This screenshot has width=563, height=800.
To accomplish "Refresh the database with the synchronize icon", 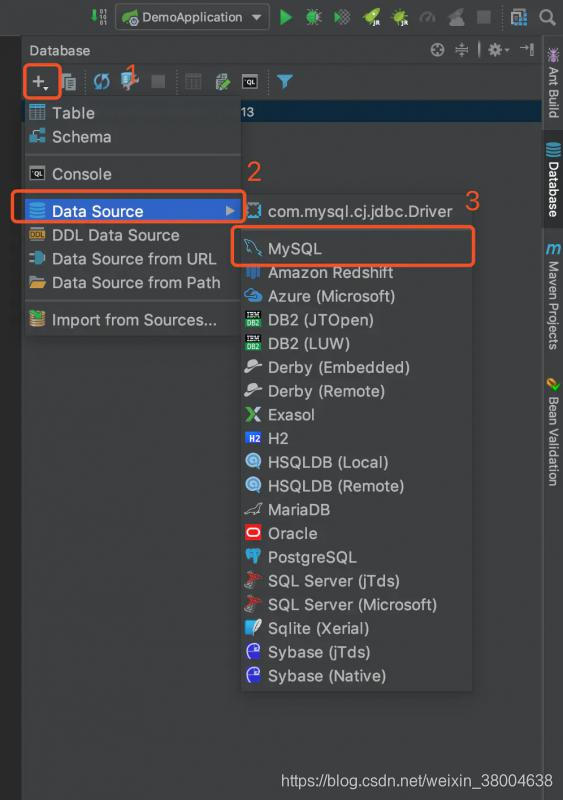I will tap(102, 82).
